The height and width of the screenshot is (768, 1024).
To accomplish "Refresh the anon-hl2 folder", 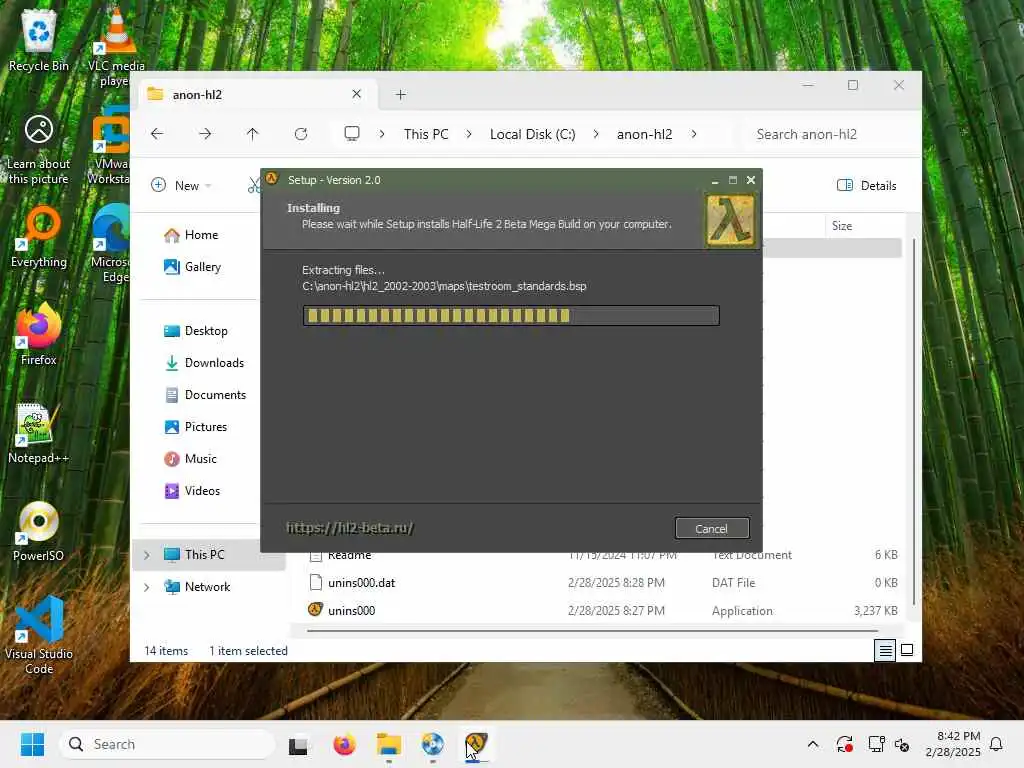I will tap(300, 134).
